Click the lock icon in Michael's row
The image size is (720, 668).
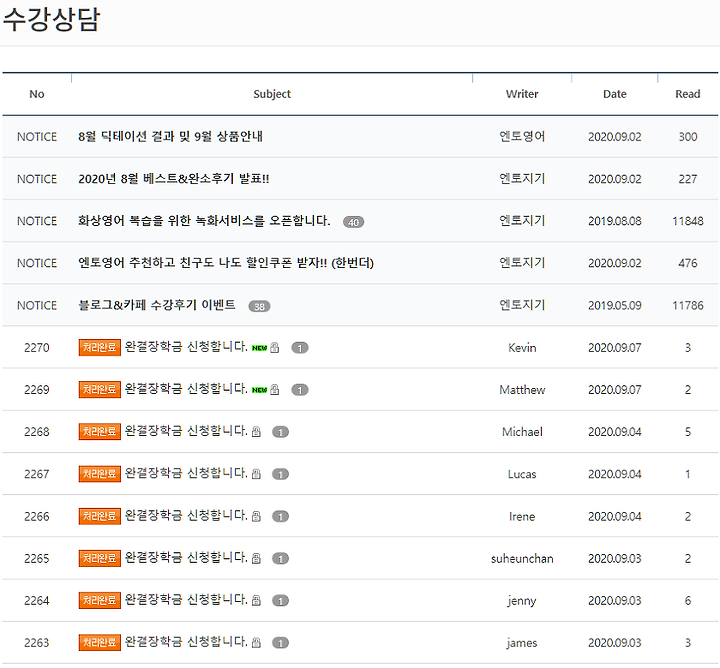[256, 432]
